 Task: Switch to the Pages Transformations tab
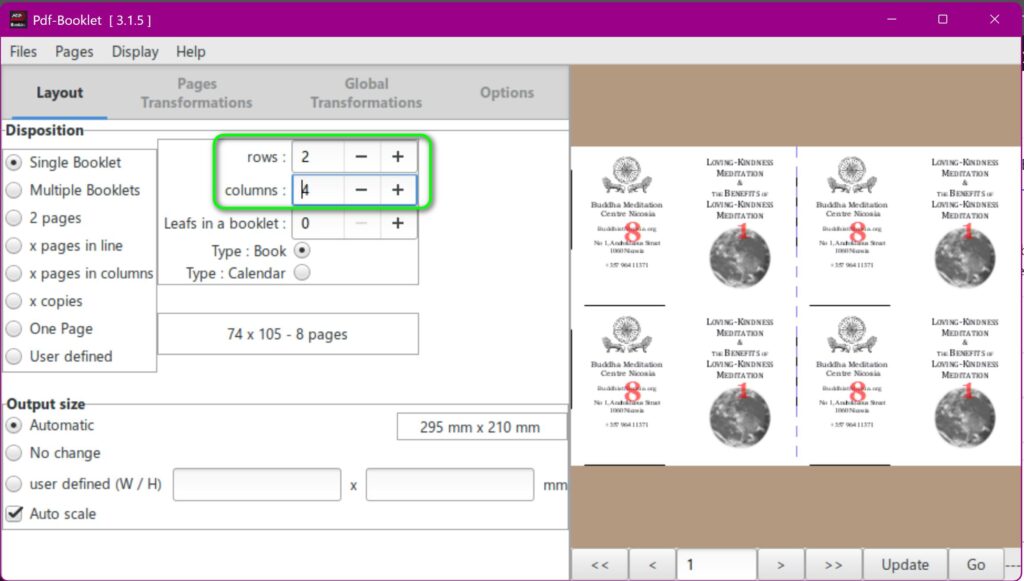click(197, 93)
